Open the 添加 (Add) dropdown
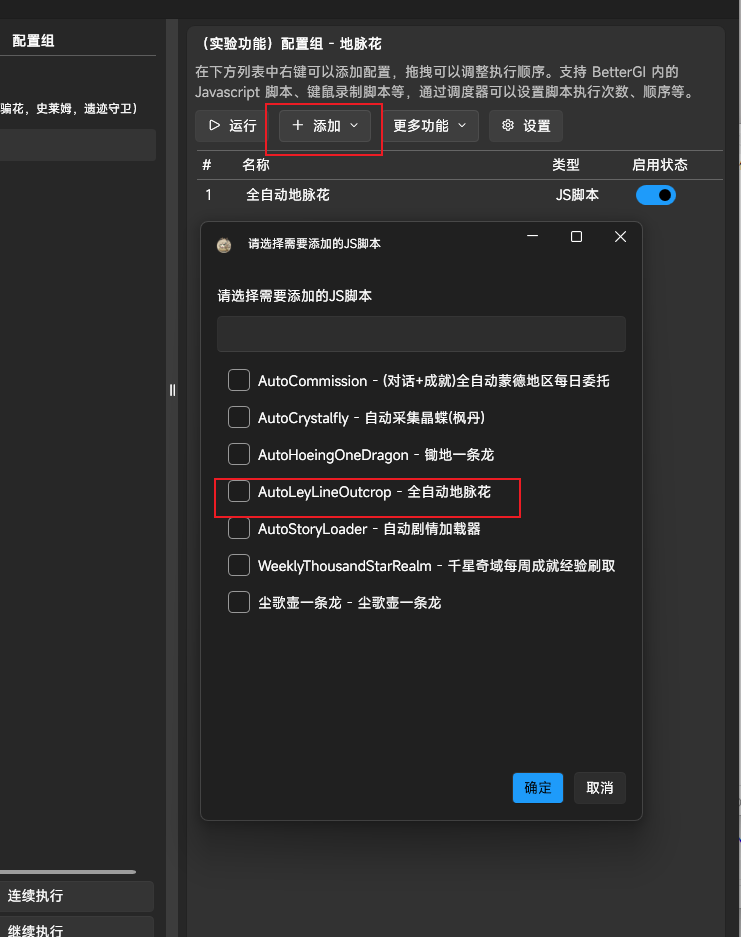The height and width of the screenshot is (937, 741). coord(325,126)
